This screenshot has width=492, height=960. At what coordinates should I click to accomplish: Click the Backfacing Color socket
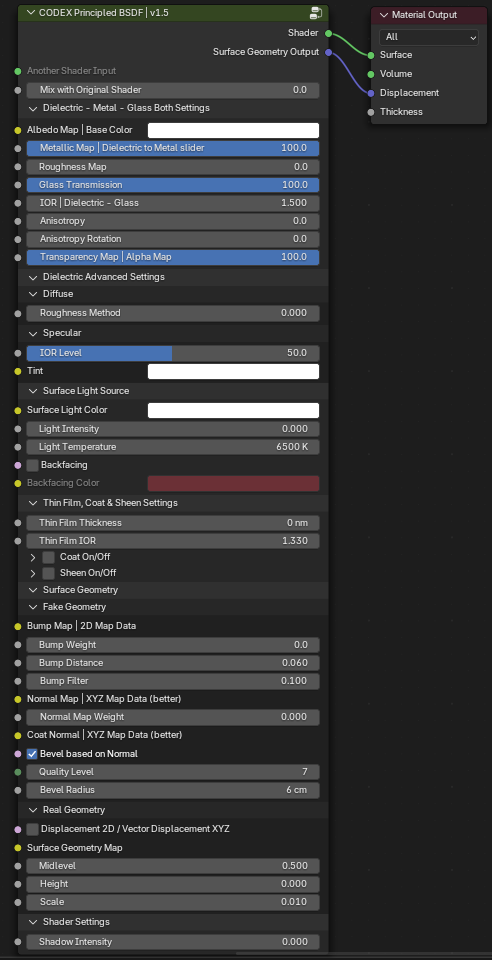18,483
